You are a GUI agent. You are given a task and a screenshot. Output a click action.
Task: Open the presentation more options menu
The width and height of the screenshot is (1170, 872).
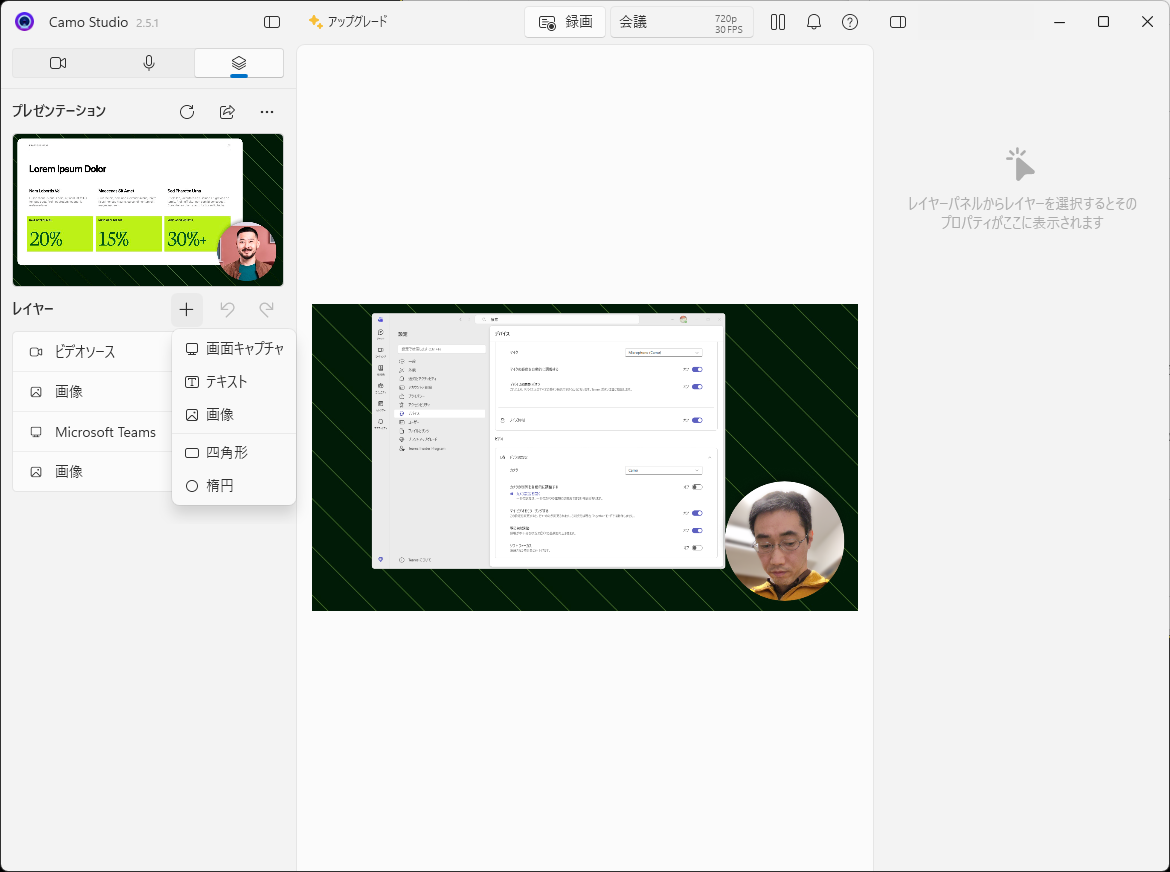tap(266, 112)
